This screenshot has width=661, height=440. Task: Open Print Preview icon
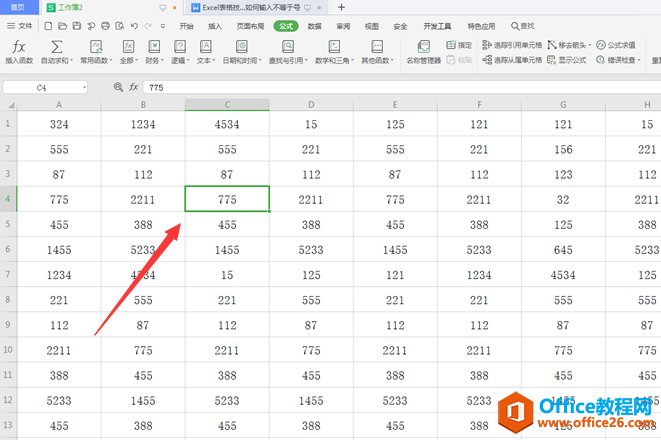click(120, 26)
